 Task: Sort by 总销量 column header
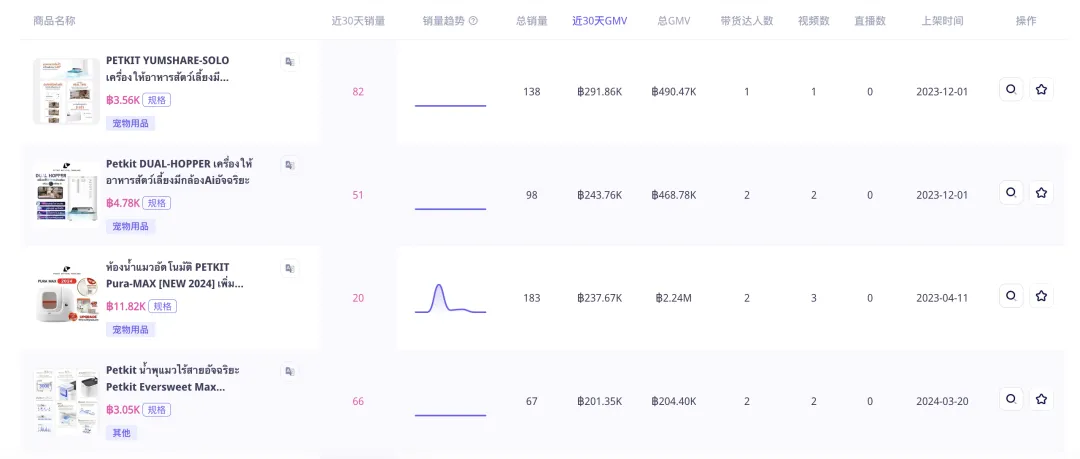pos(532,21)
